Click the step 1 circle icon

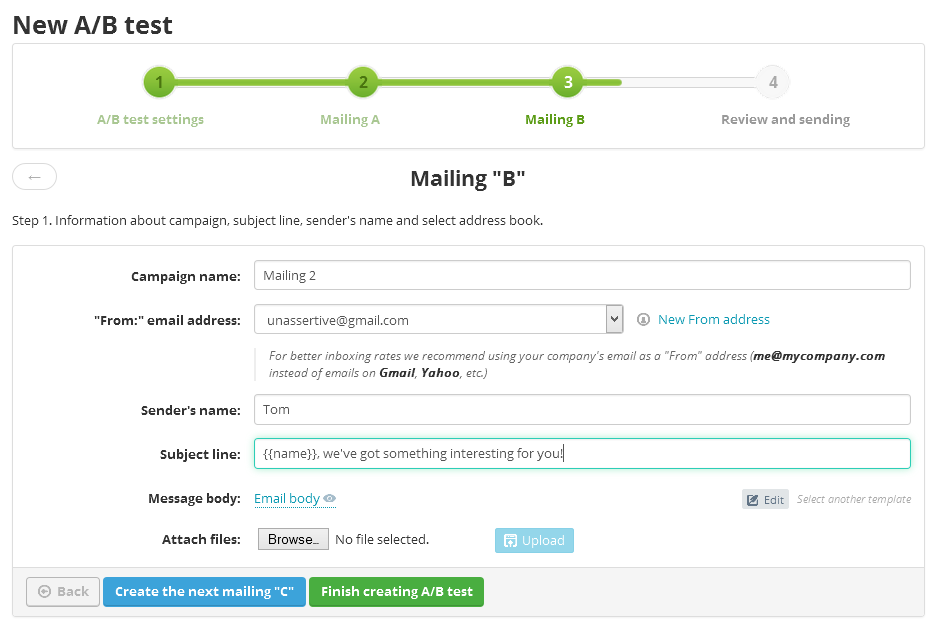(x=159, y=82)
